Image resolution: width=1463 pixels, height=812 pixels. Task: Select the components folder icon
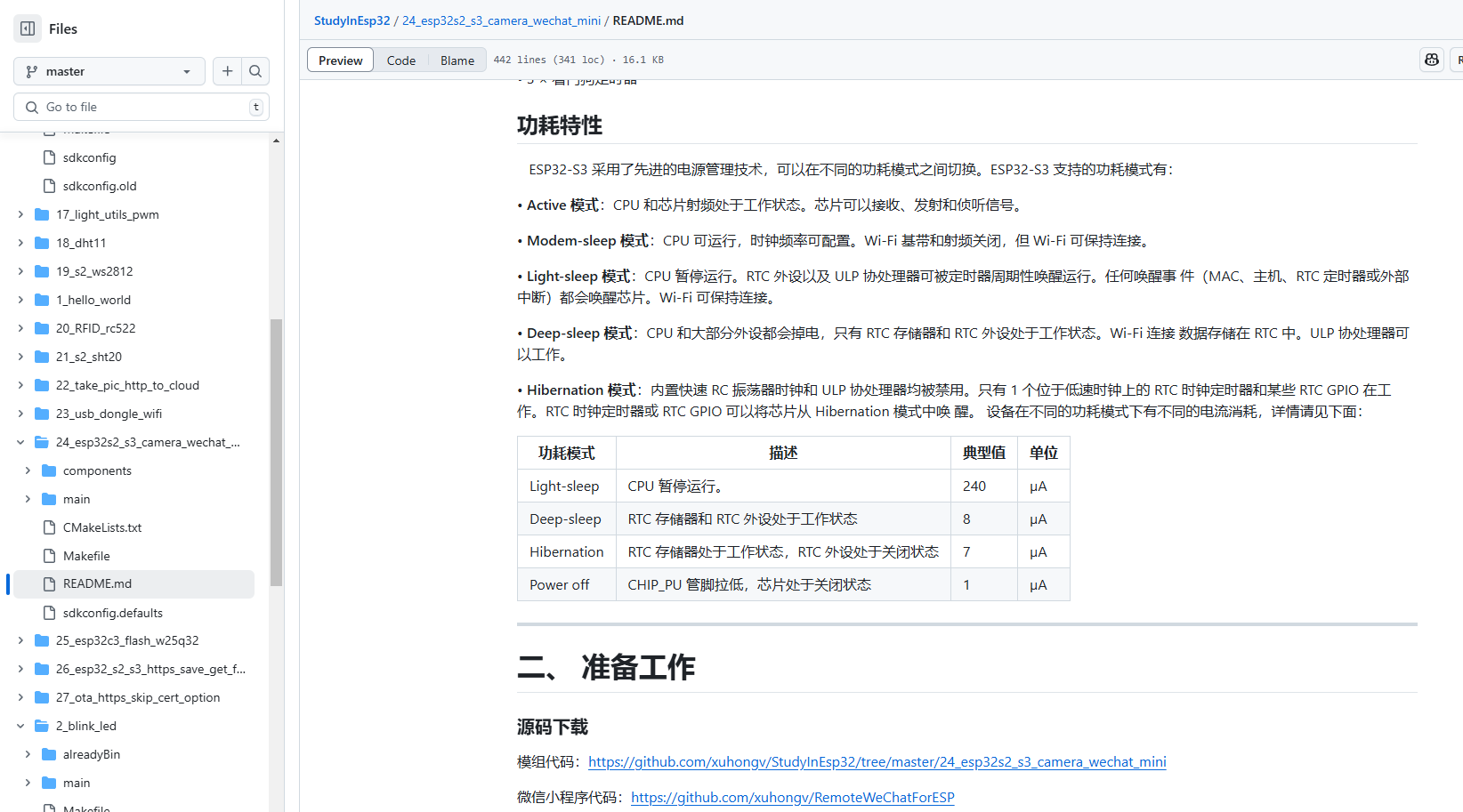[49, 470]
